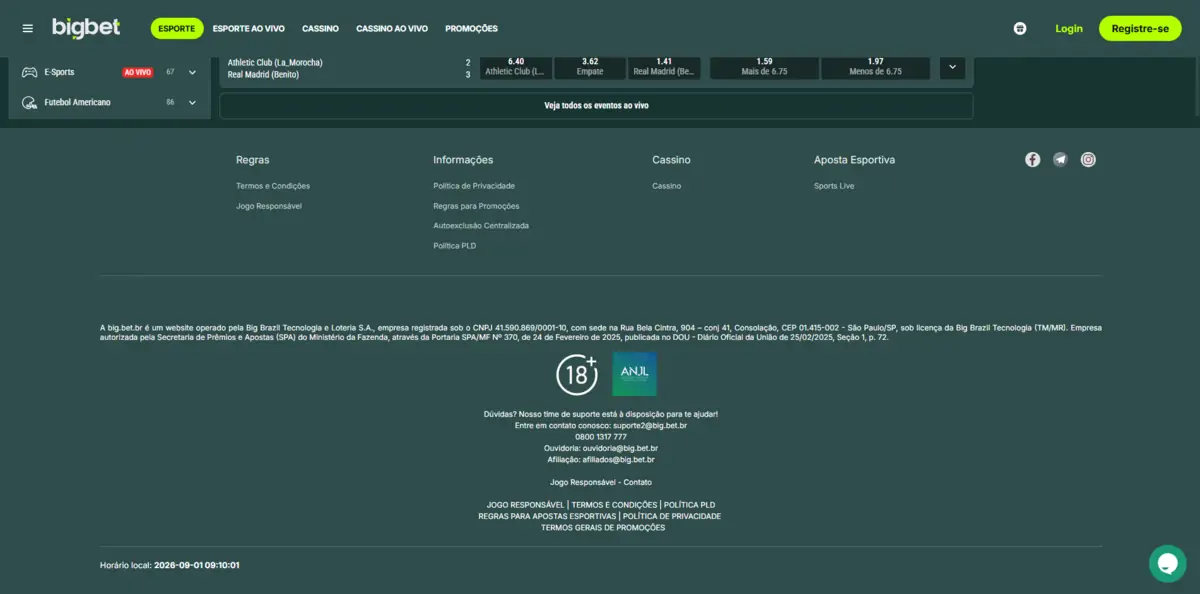This screenshot has height=594, width=1200.
Task: Expand the Futebol Americano sidebar category
Action: (192, 102)
